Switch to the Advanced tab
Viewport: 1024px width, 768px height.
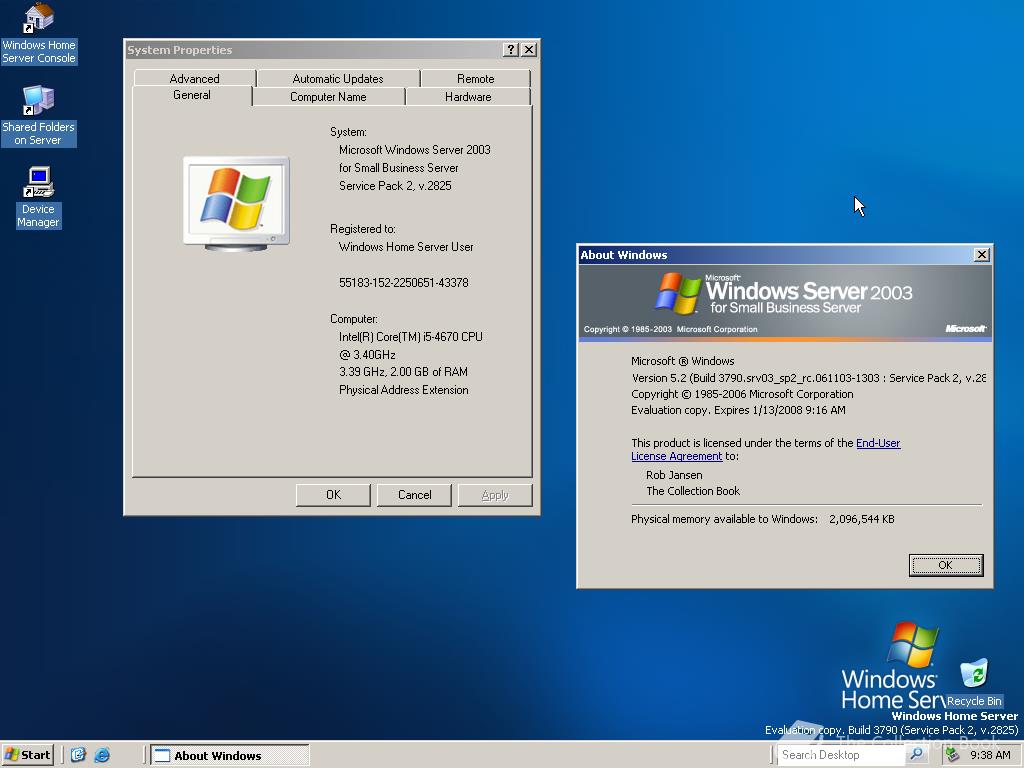pyautogui.click(x=195, y=78)
